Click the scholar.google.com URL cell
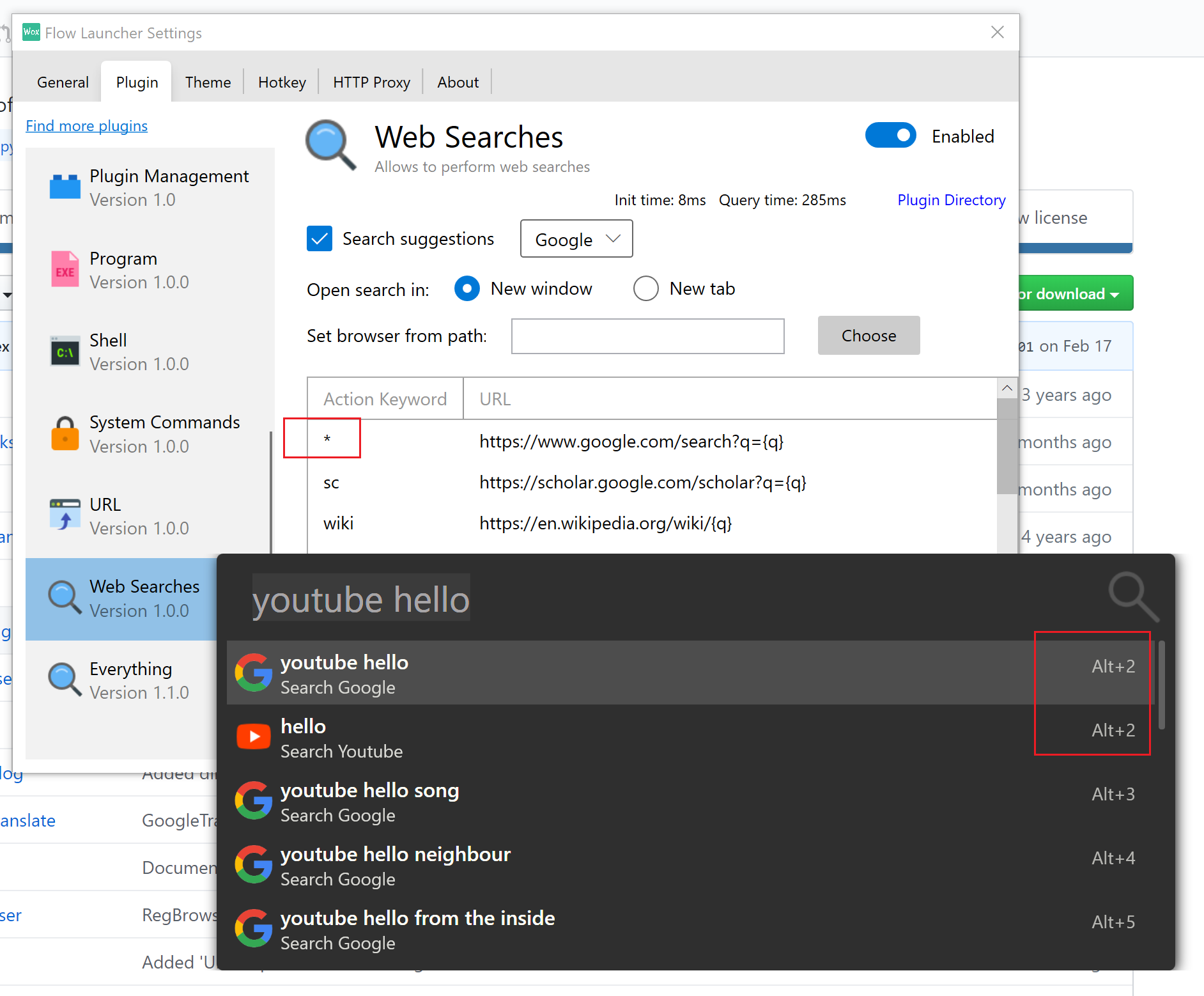The height and width of the screenshot is (996, 1204). point(643,482)
